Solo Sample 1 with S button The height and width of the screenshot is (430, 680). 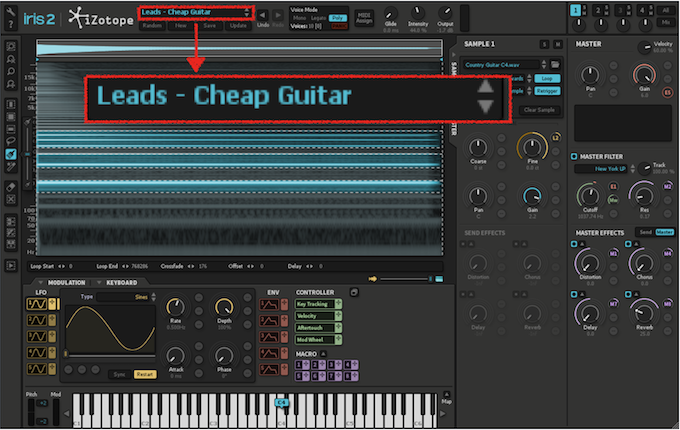[x=544, y=44]
